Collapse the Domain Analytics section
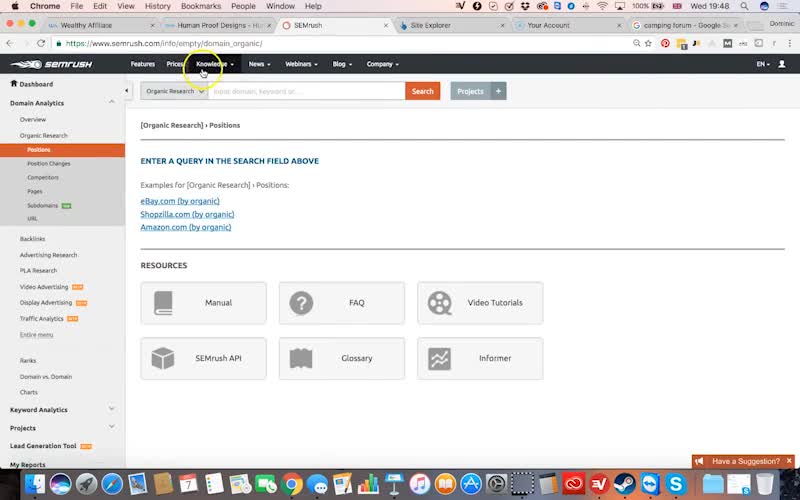The width and height of the screenshot is (800, 500). [x=111, y=103]
